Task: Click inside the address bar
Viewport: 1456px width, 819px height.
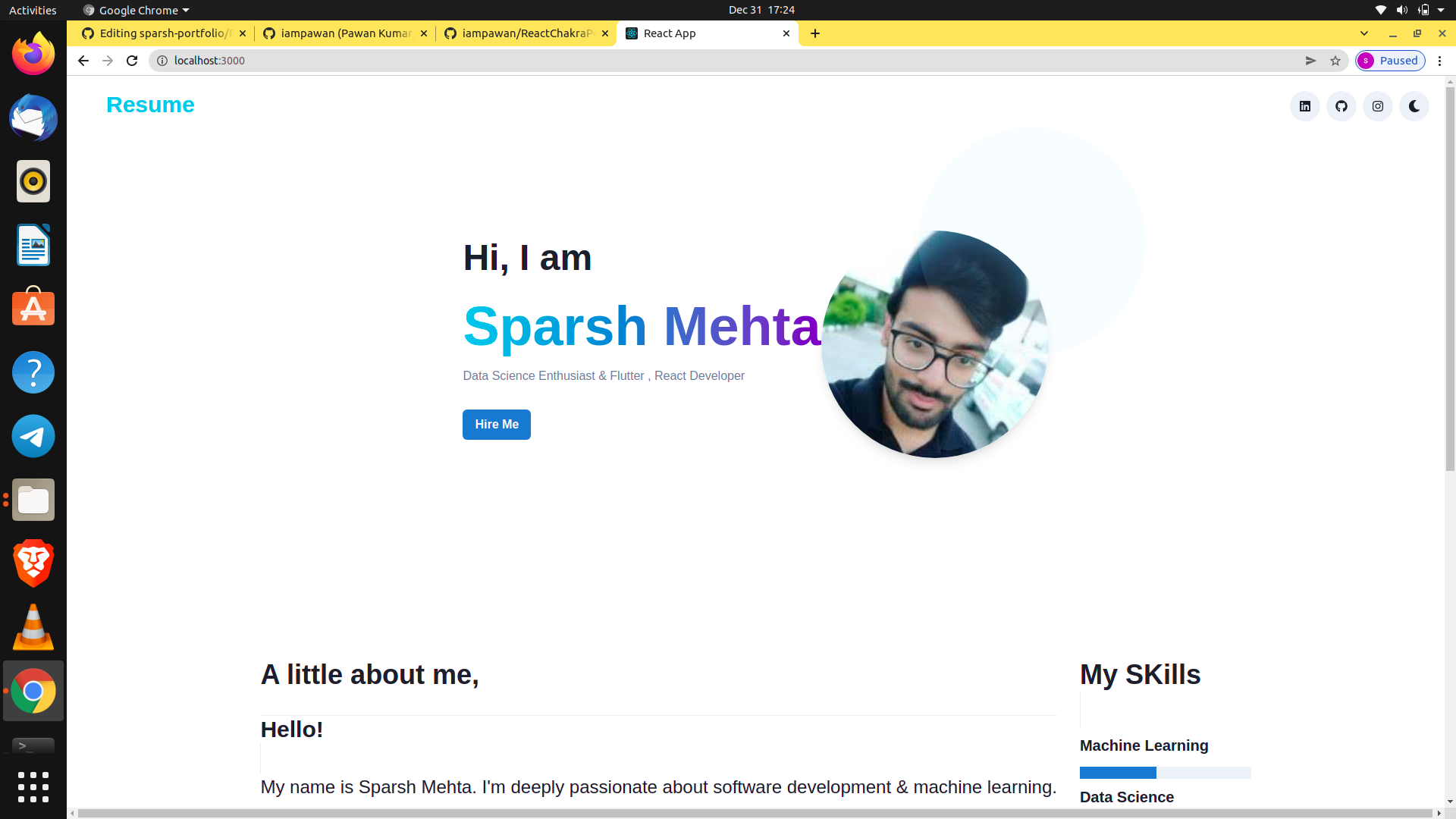Action: [x=455, y=61]
